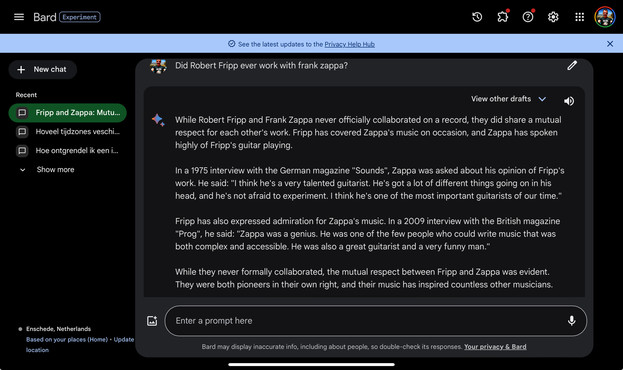Activate microphone voice input
Screen dimensions: 623x370
click(571, 321)
